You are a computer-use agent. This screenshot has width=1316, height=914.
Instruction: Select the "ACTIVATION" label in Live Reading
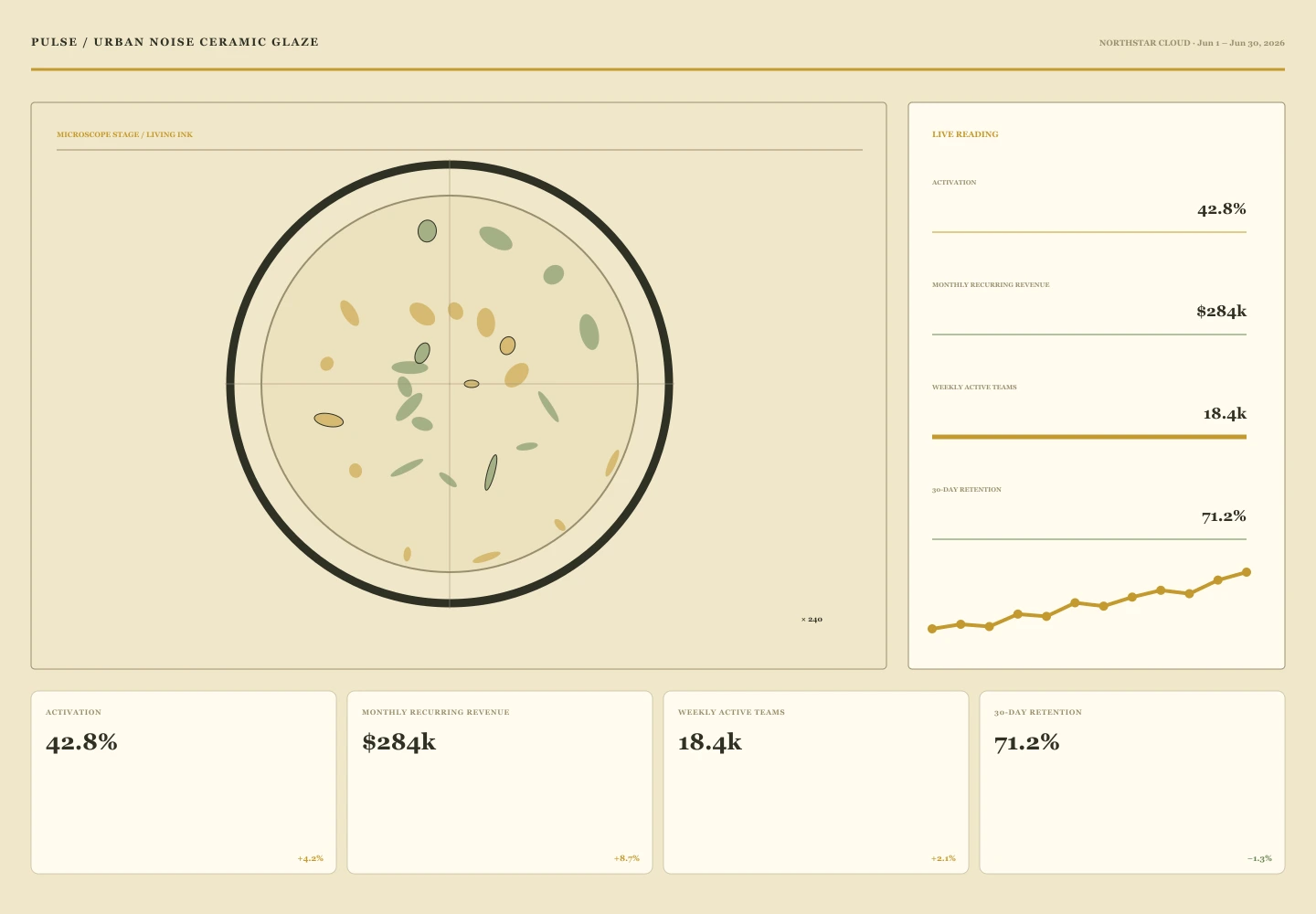point(954,183)
